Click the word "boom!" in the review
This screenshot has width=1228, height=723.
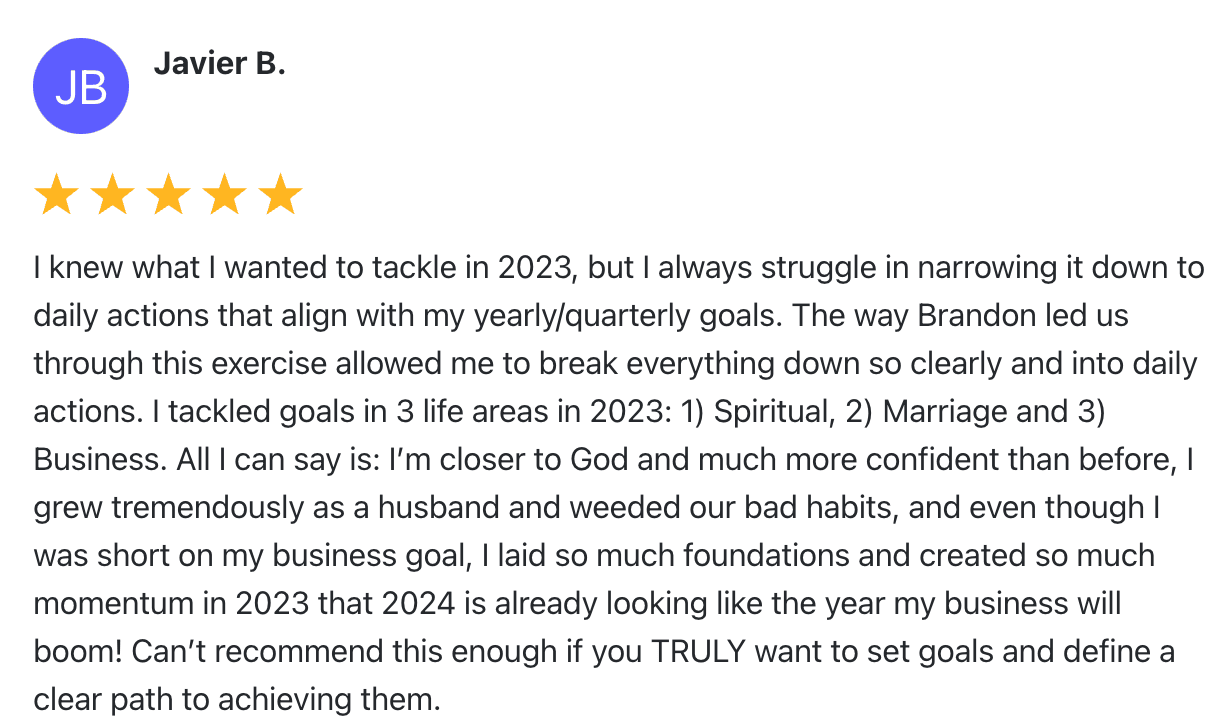click(x=78, y=652)
